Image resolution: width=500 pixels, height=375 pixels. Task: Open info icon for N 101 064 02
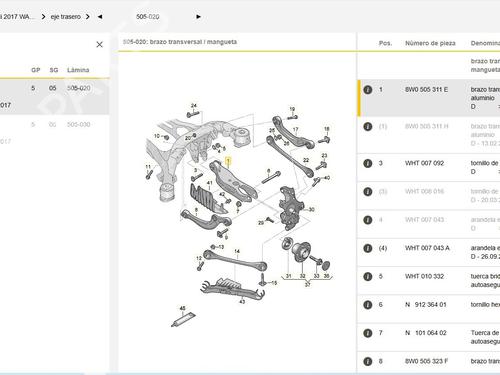[x=368, y=333]
